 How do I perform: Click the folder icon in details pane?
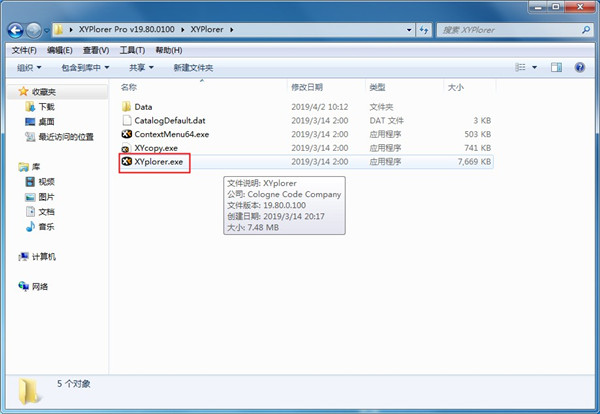pos(29,391)
